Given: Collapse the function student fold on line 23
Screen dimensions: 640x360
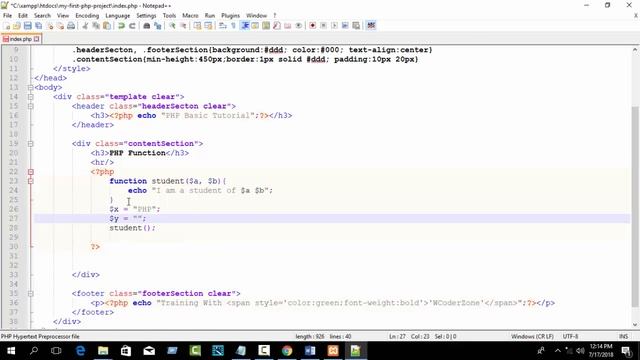Looking at the screenshot, I should tap(31, 181).
